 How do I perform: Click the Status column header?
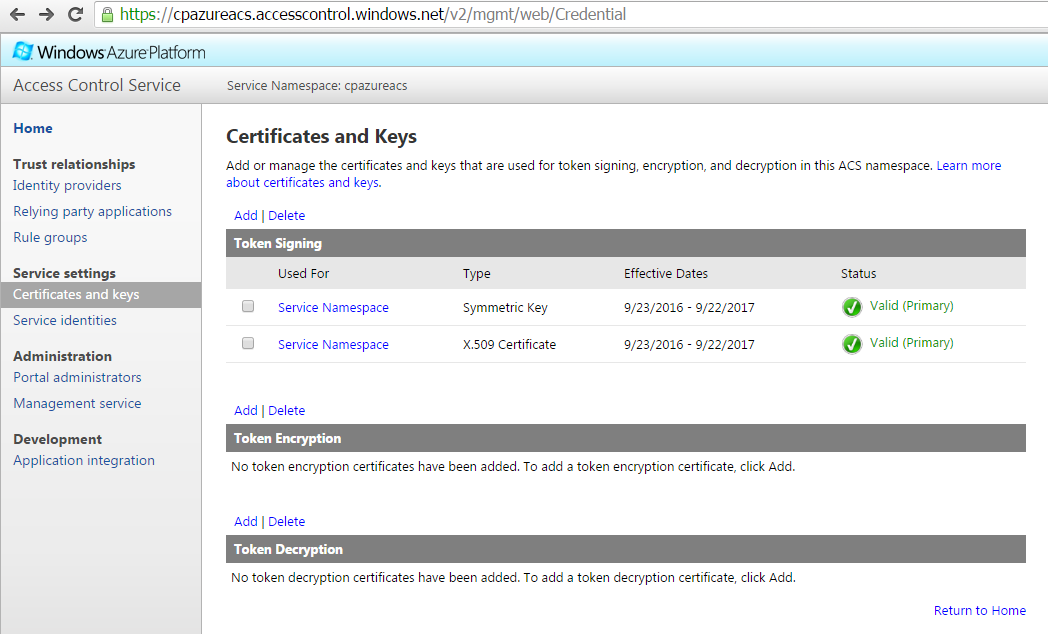tap(858, 273)
